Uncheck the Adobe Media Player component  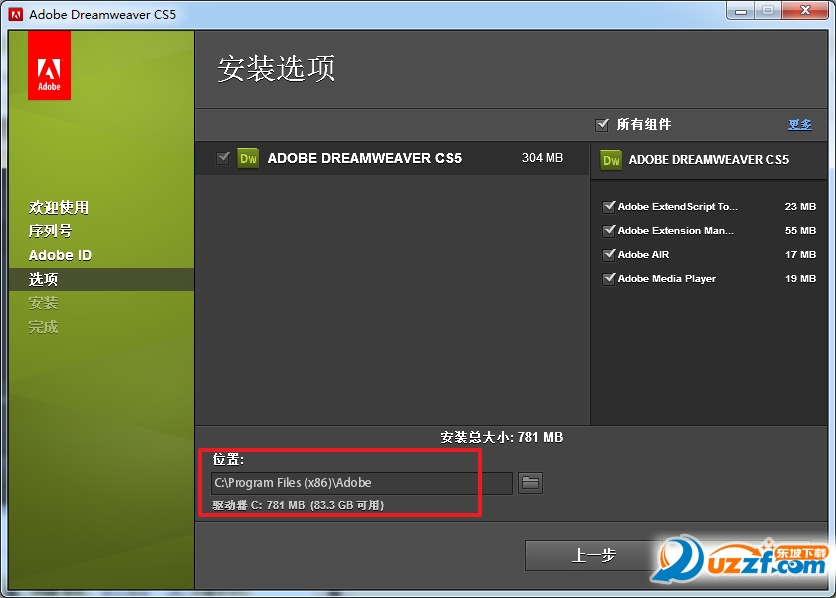608,279
